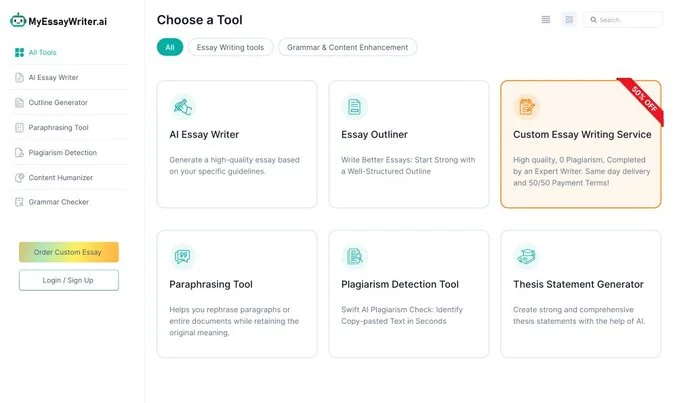Open AI Essay Writer sidebar item
Viewport: 683px width, 403px height.
click(x=53, y=78)
